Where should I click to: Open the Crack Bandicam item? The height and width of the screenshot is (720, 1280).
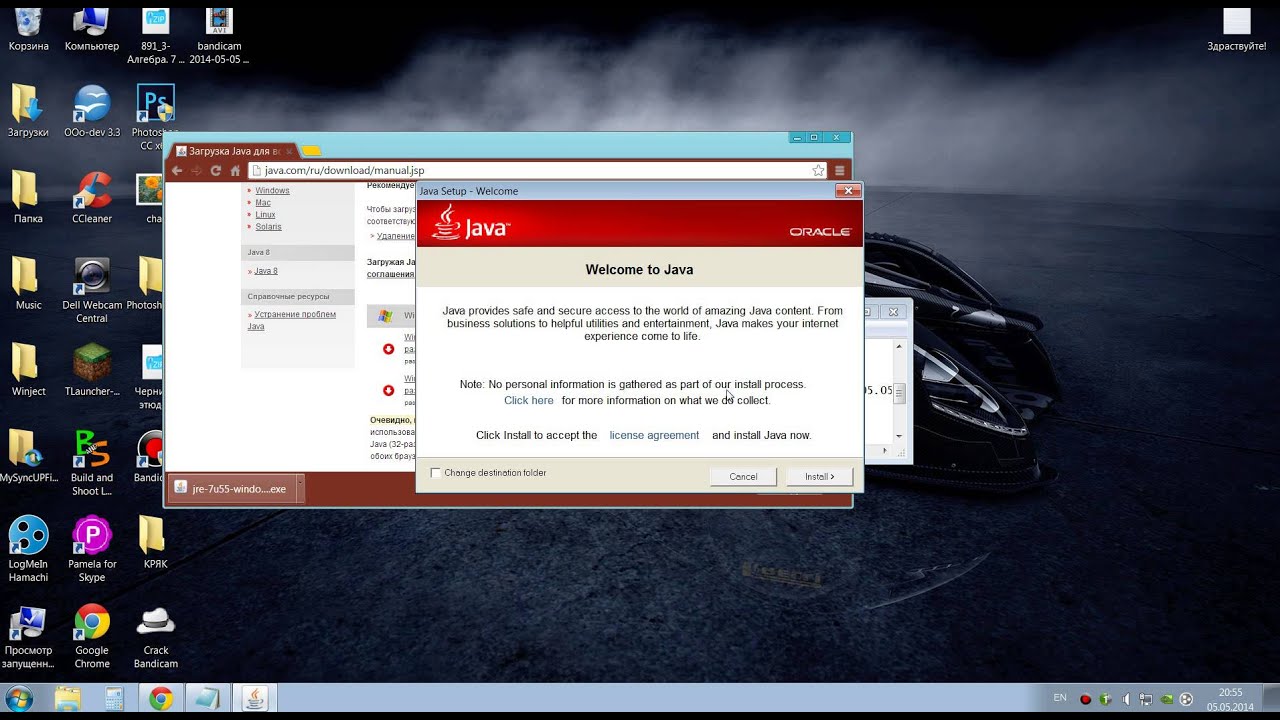tap(155, 636)
